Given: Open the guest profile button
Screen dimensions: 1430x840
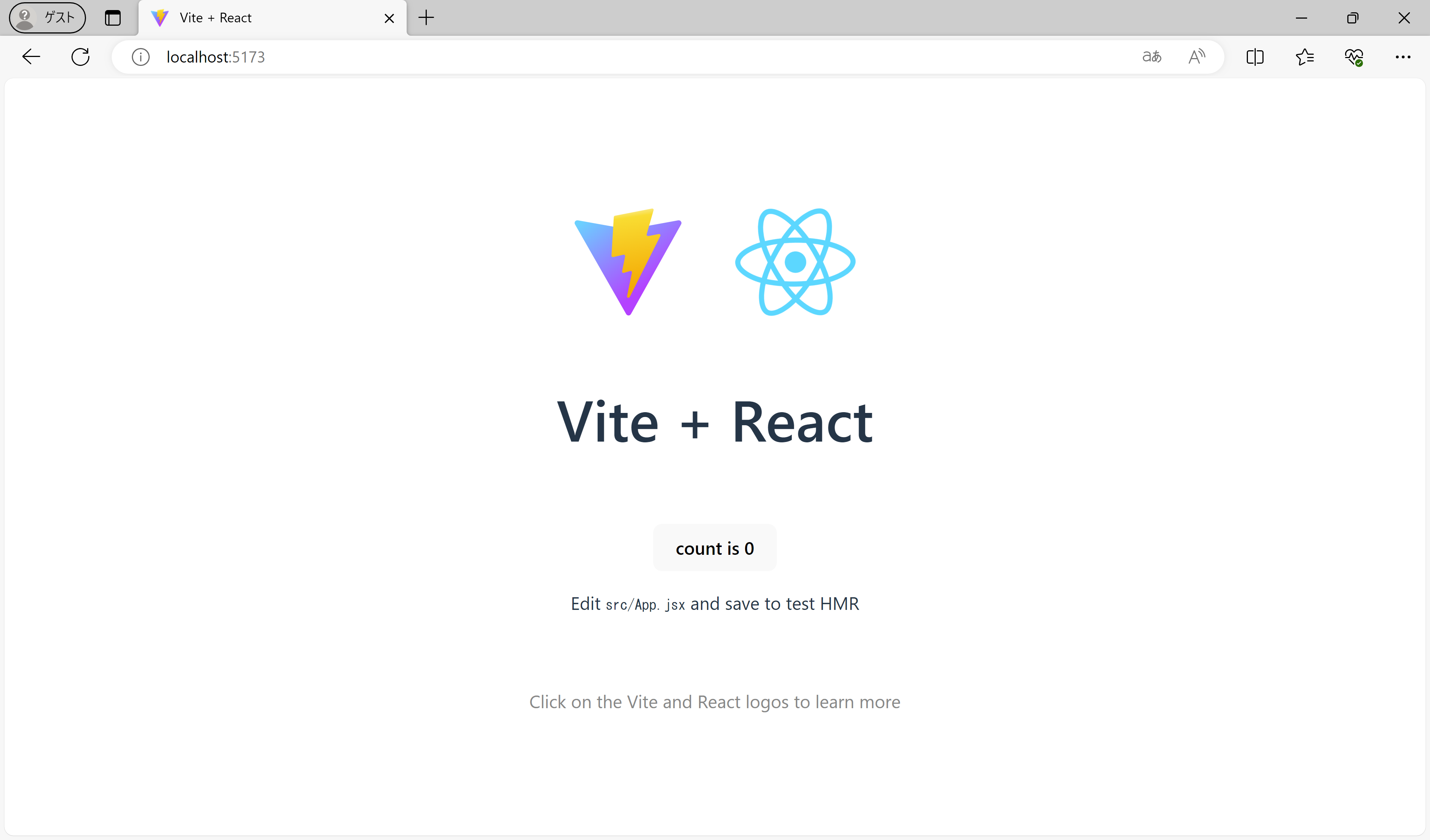Looking at the screenshot, I should (x=48, y=17).
